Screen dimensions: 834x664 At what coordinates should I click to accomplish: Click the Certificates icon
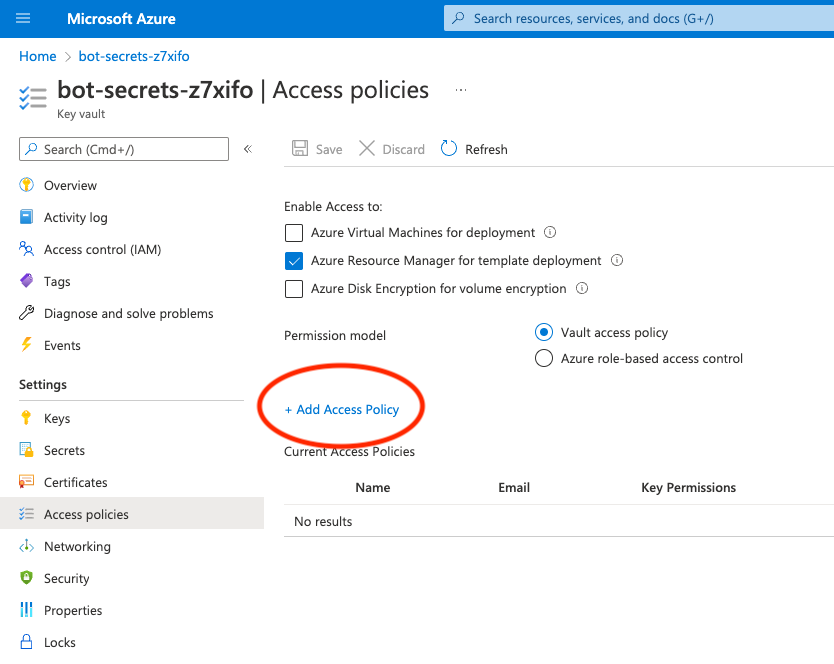[26, 482]
